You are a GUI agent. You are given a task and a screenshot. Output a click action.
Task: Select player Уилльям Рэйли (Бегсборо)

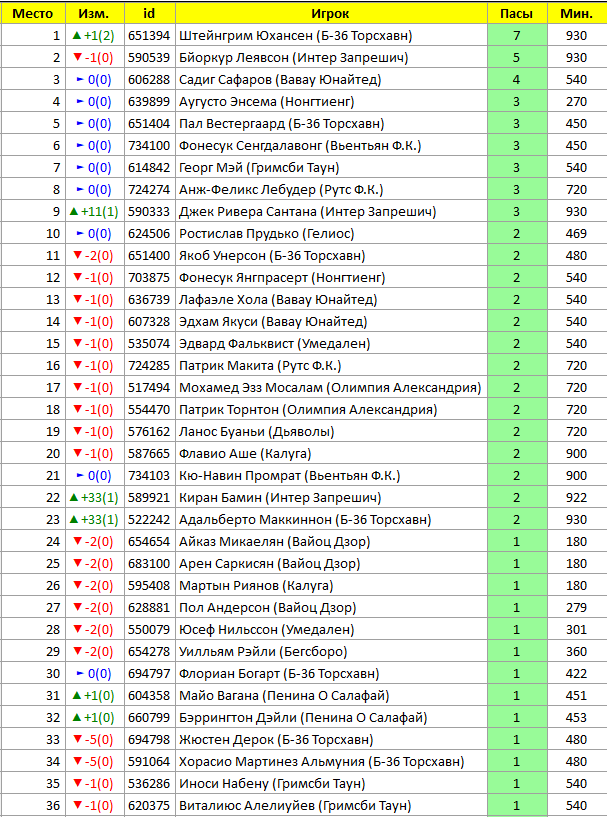point(263,651)
